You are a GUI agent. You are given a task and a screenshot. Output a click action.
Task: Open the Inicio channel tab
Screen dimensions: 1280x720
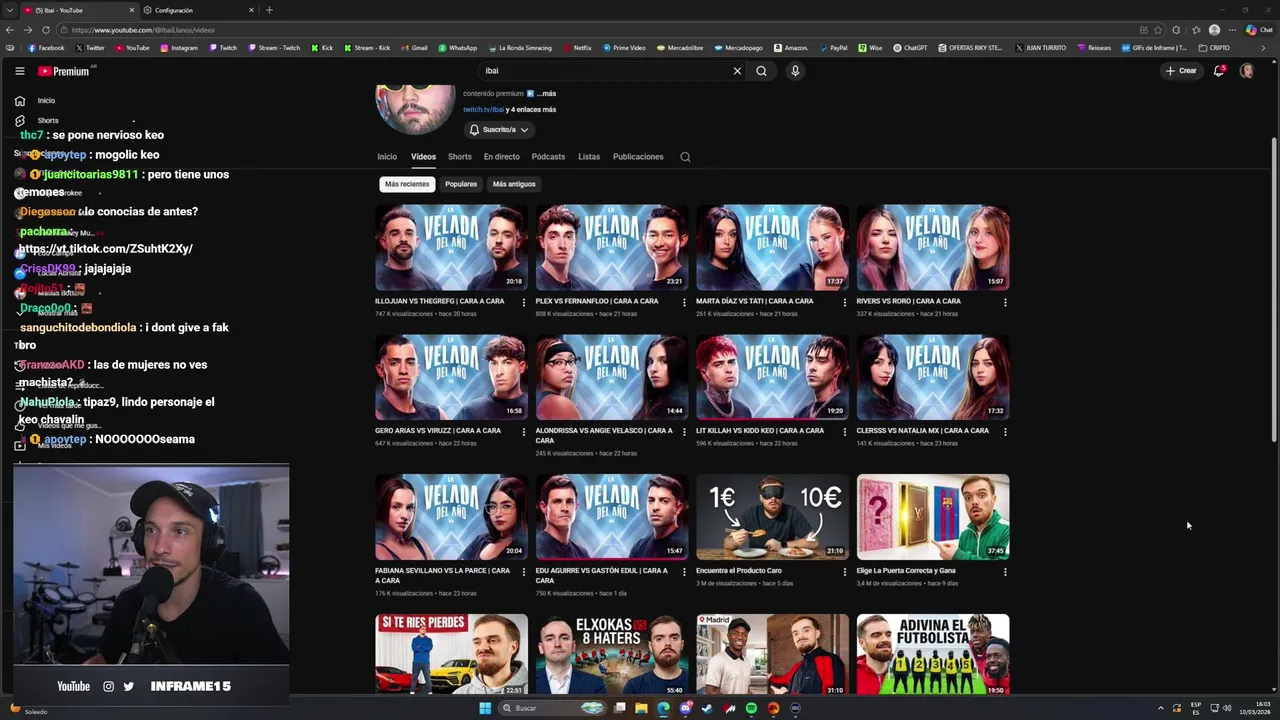pyautogui.click(x=387, y=157)
